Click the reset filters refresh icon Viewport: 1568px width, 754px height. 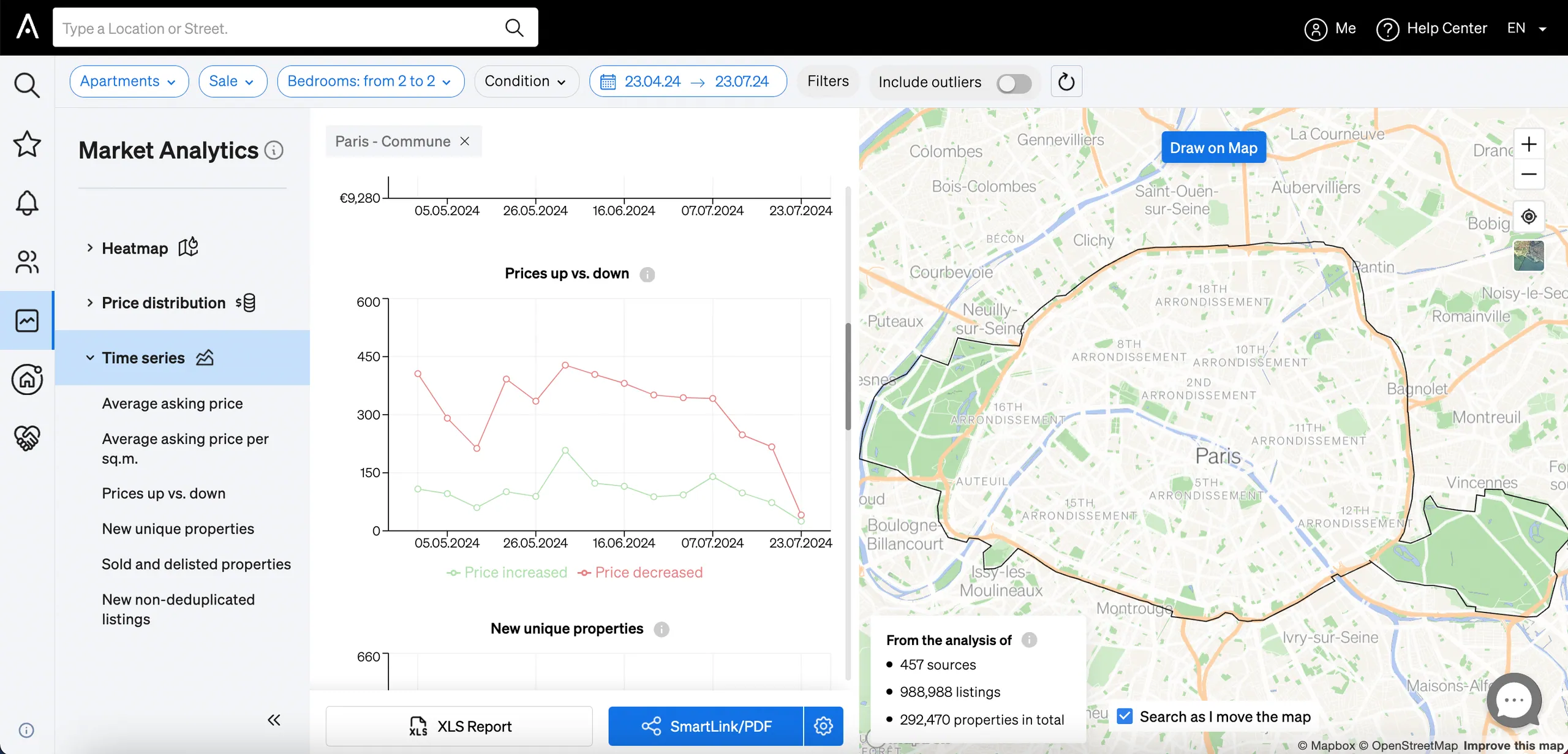1066,81
